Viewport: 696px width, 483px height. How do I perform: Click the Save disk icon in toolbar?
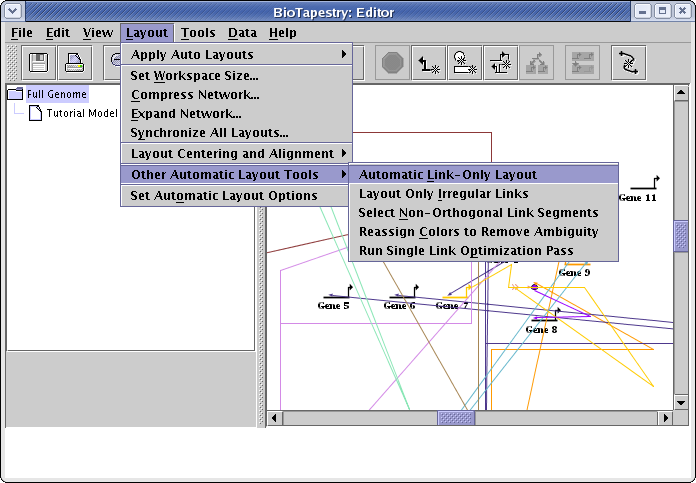coord(40,63)
